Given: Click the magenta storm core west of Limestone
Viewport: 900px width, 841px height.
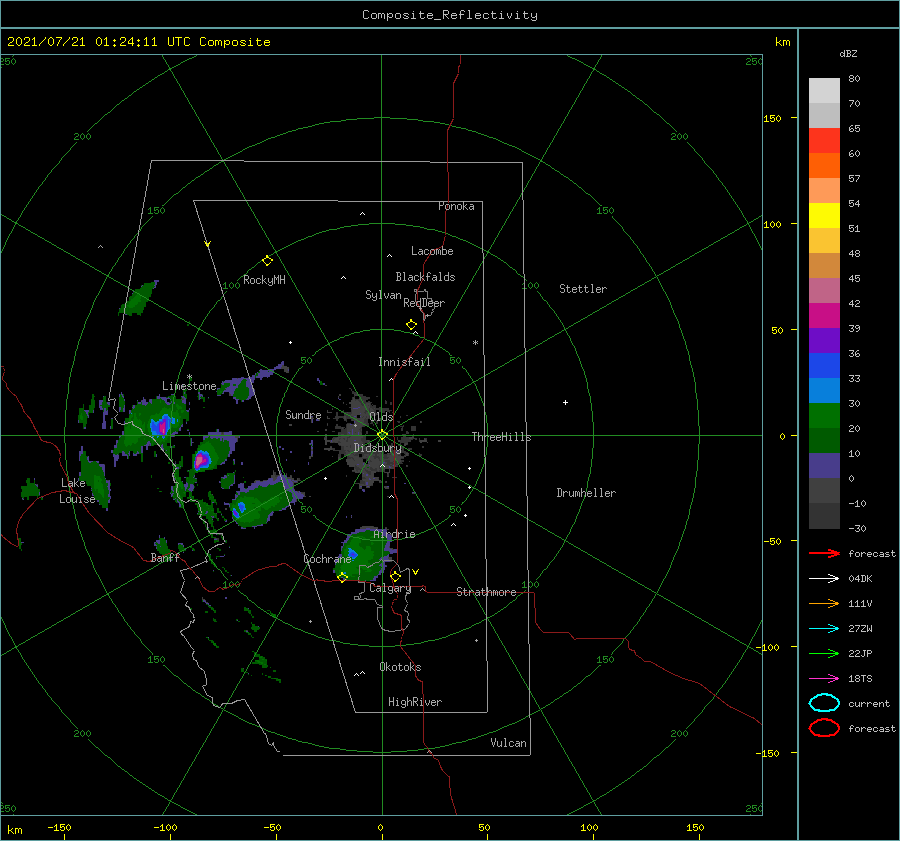Looking at the screenshot, I should pos(161,426).
